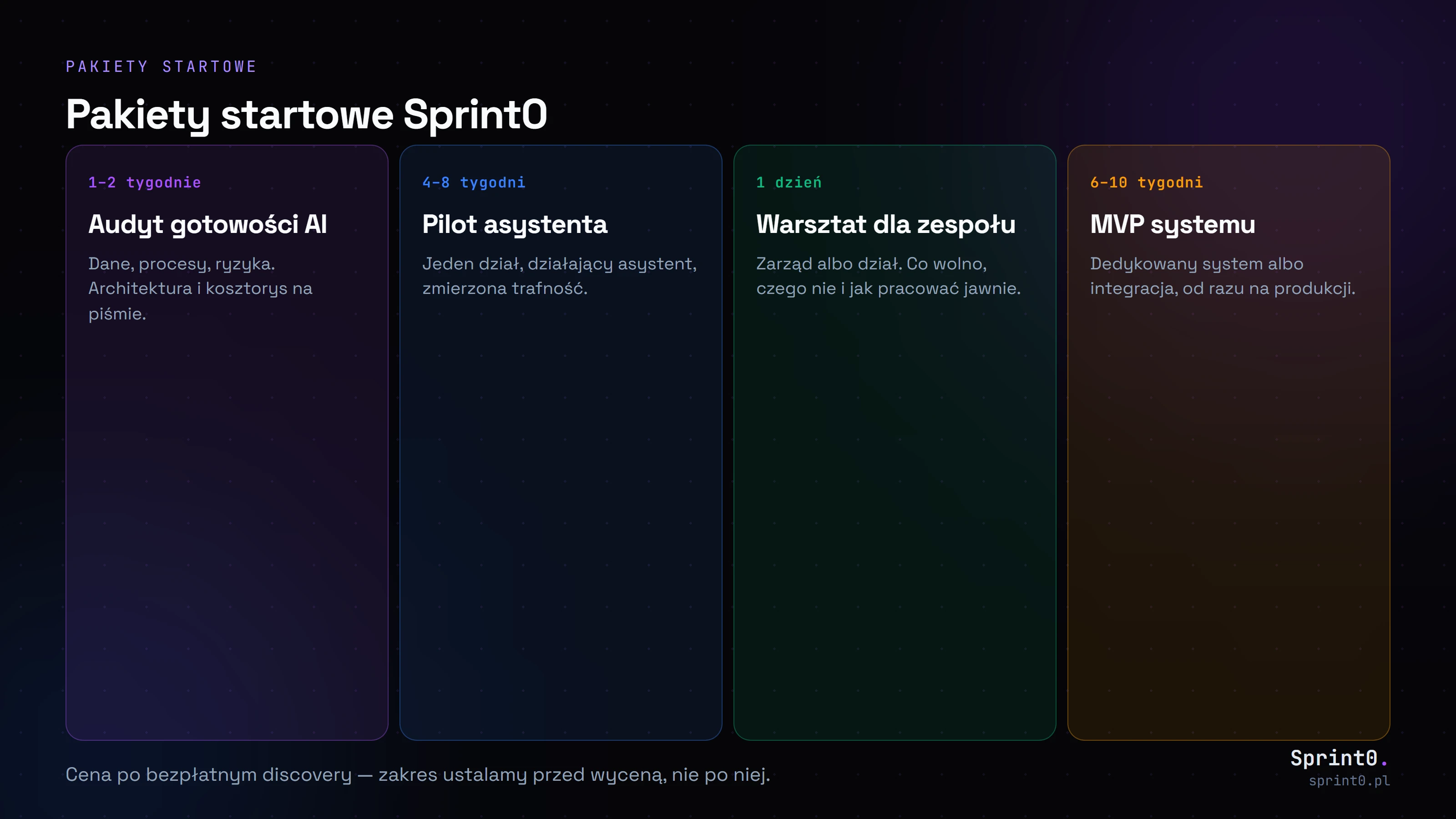1456x819 pixels.
Task: Click the heading 'Pakiety startowe Sprint0'
Action: coord(306,115)
